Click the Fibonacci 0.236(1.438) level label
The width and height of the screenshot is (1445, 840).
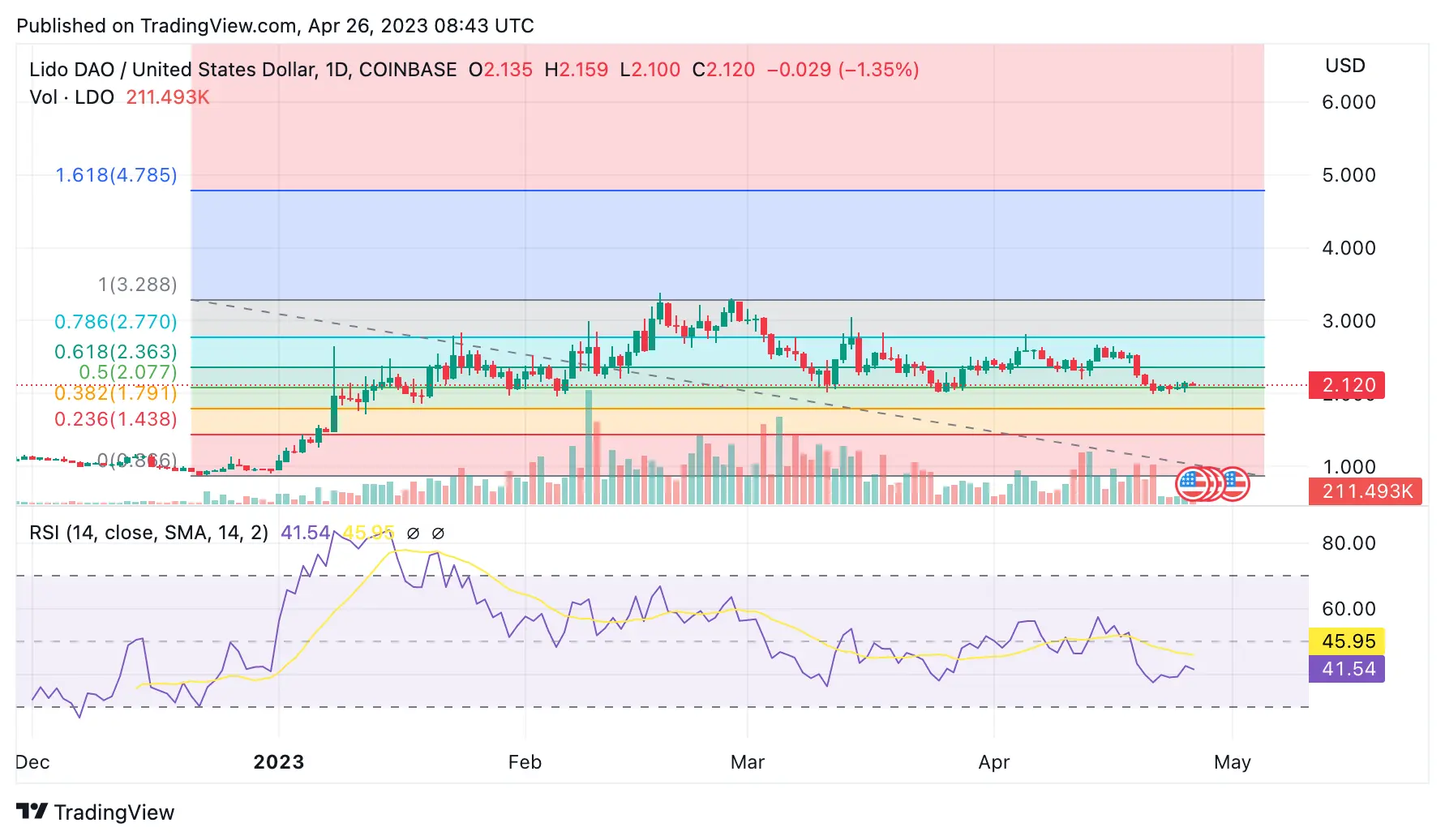pyautogui.click(x=116, y=419)
